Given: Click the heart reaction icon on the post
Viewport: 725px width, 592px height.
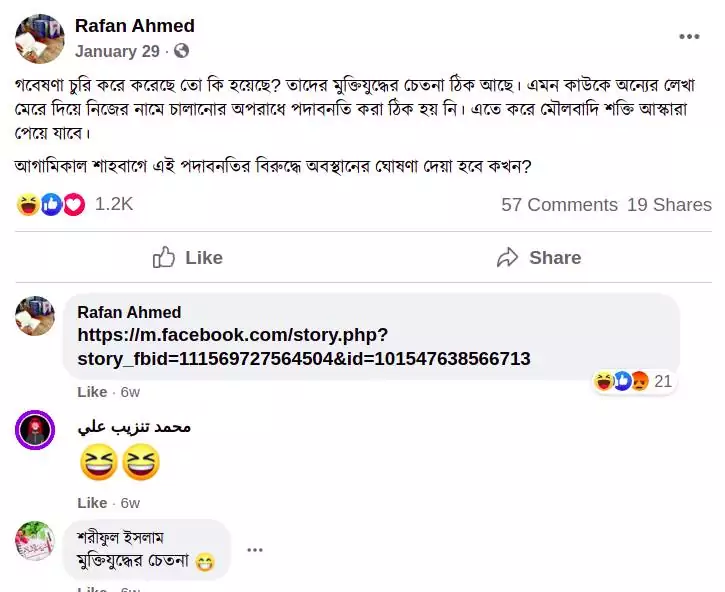Looking at the screenshot, I should tap(74, 205).
